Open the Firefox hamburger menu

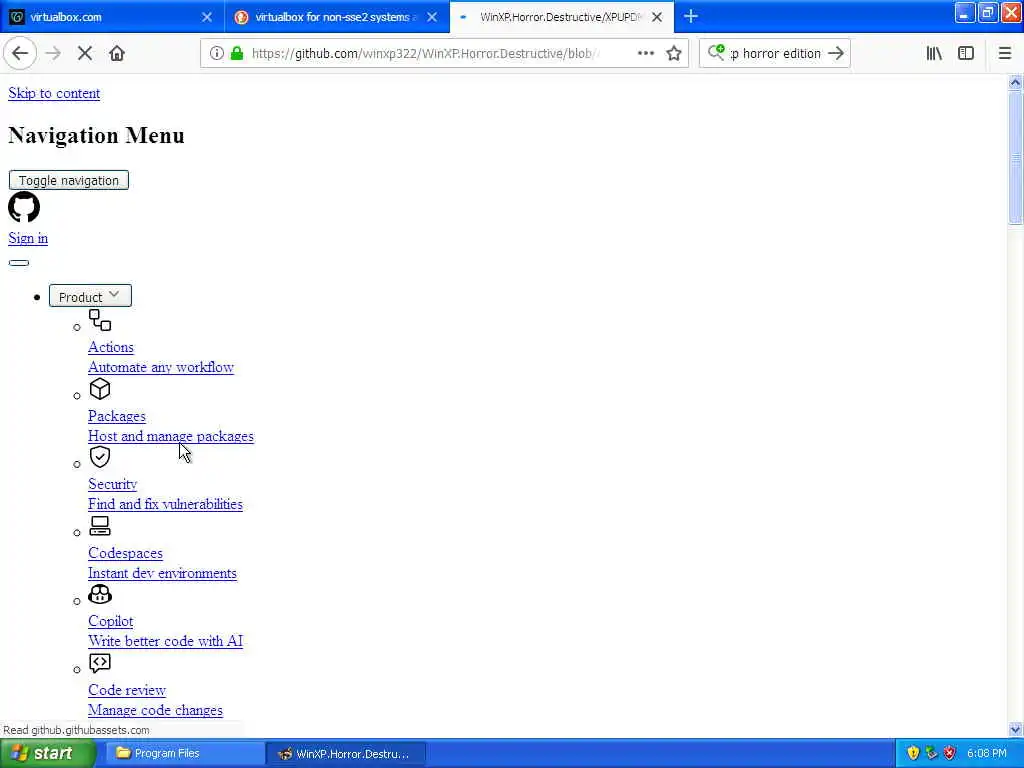(1004, 54)
